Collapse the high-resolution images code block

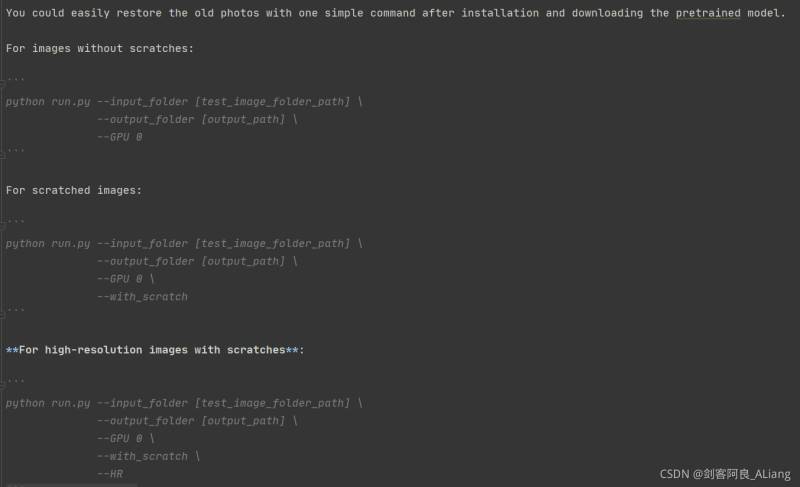tap(3, 380)
